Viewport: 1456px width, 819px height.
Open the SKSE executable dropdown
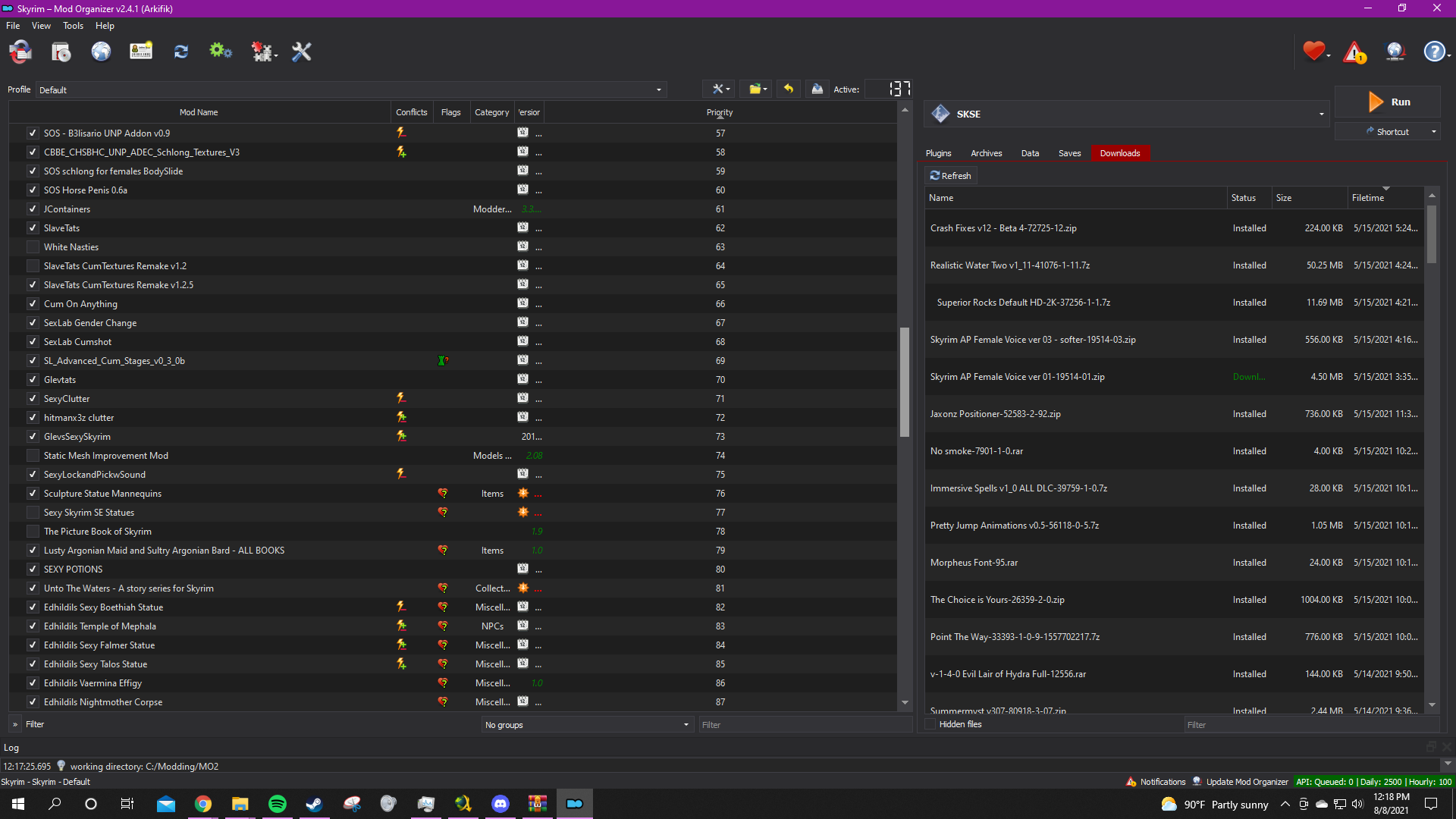pos(1127,114)
